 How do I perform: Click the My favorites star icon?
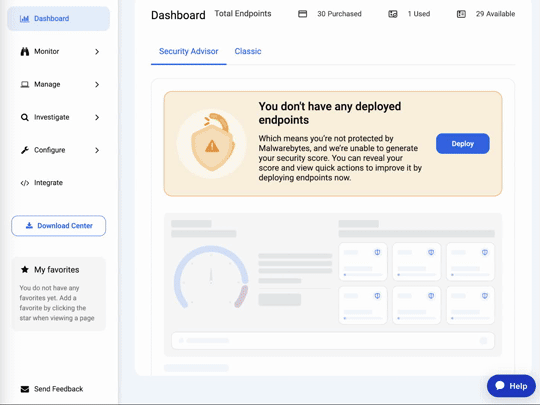click(24, 270)
